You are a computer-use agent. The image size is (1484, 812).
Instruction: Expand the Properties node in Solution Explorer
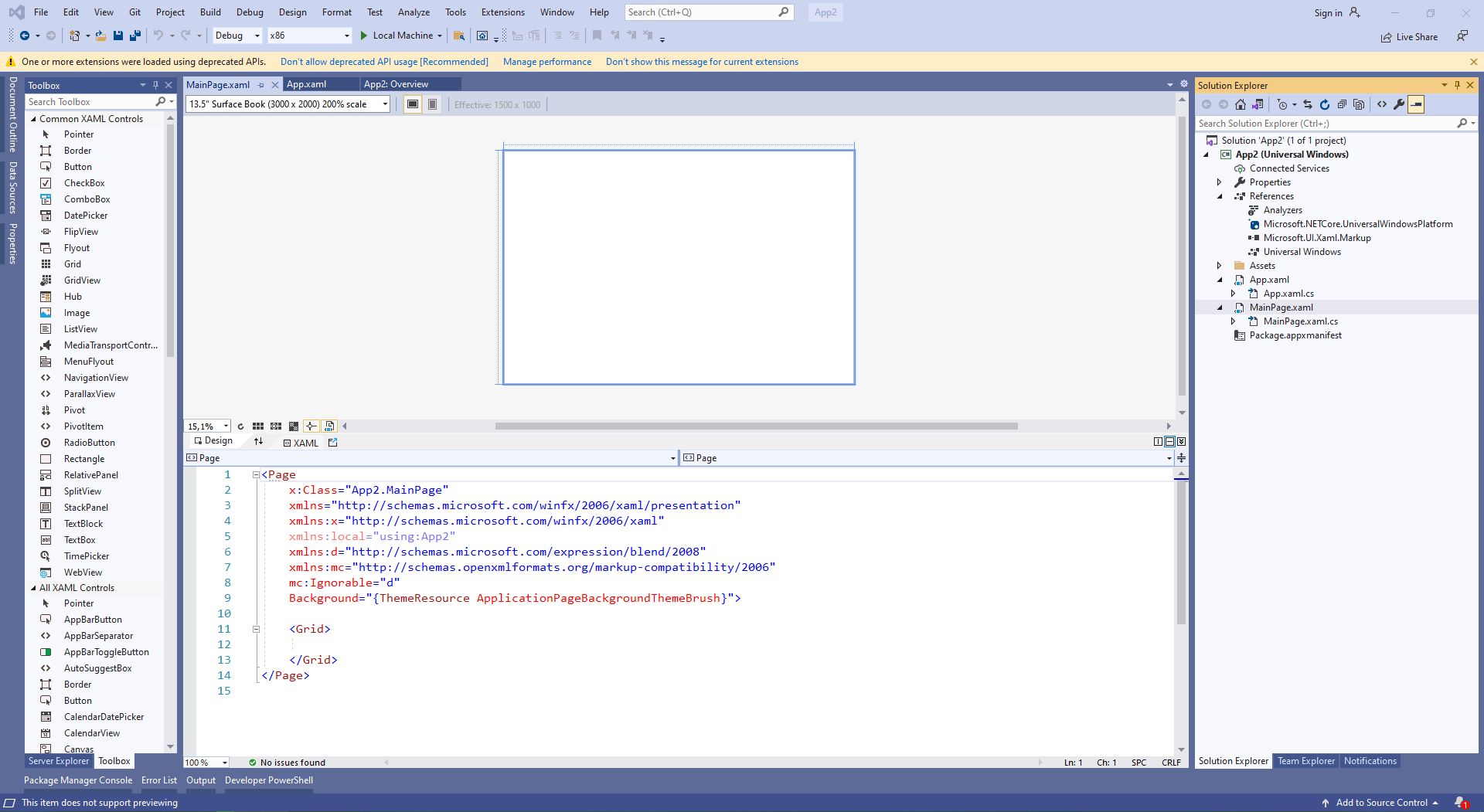1220,182
